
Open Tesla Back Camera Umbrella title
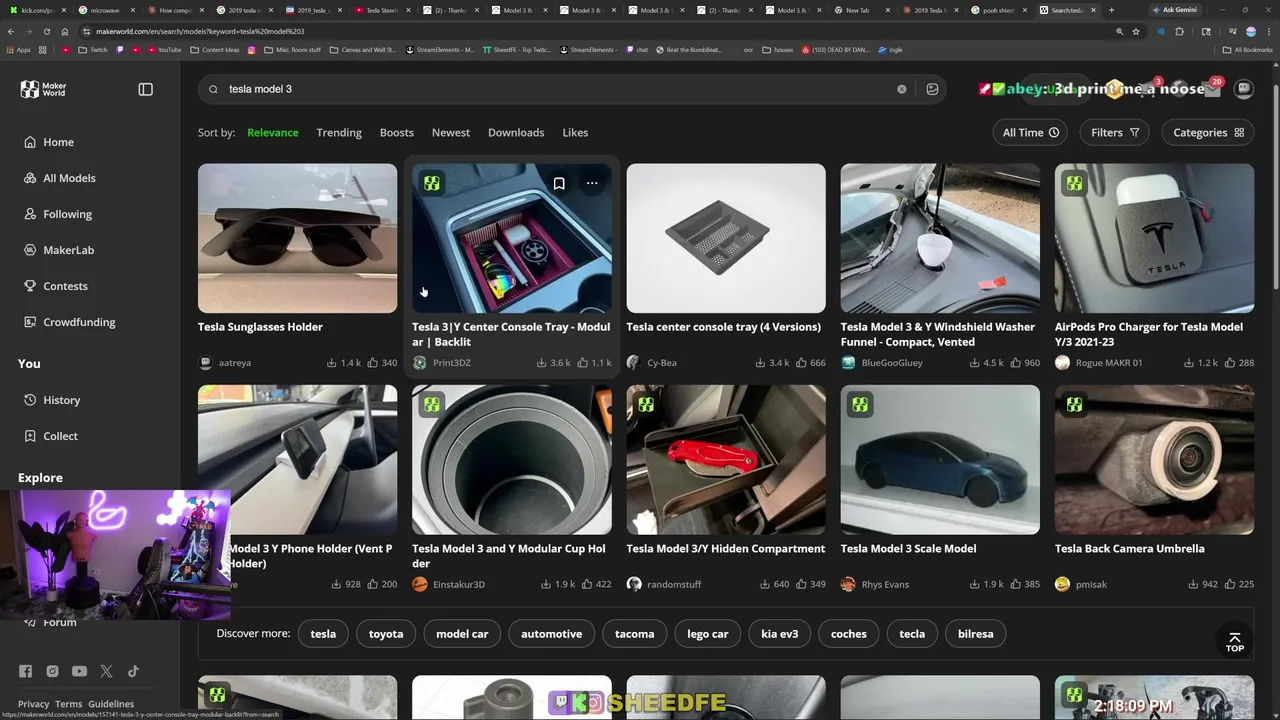tap(1130, 548)
